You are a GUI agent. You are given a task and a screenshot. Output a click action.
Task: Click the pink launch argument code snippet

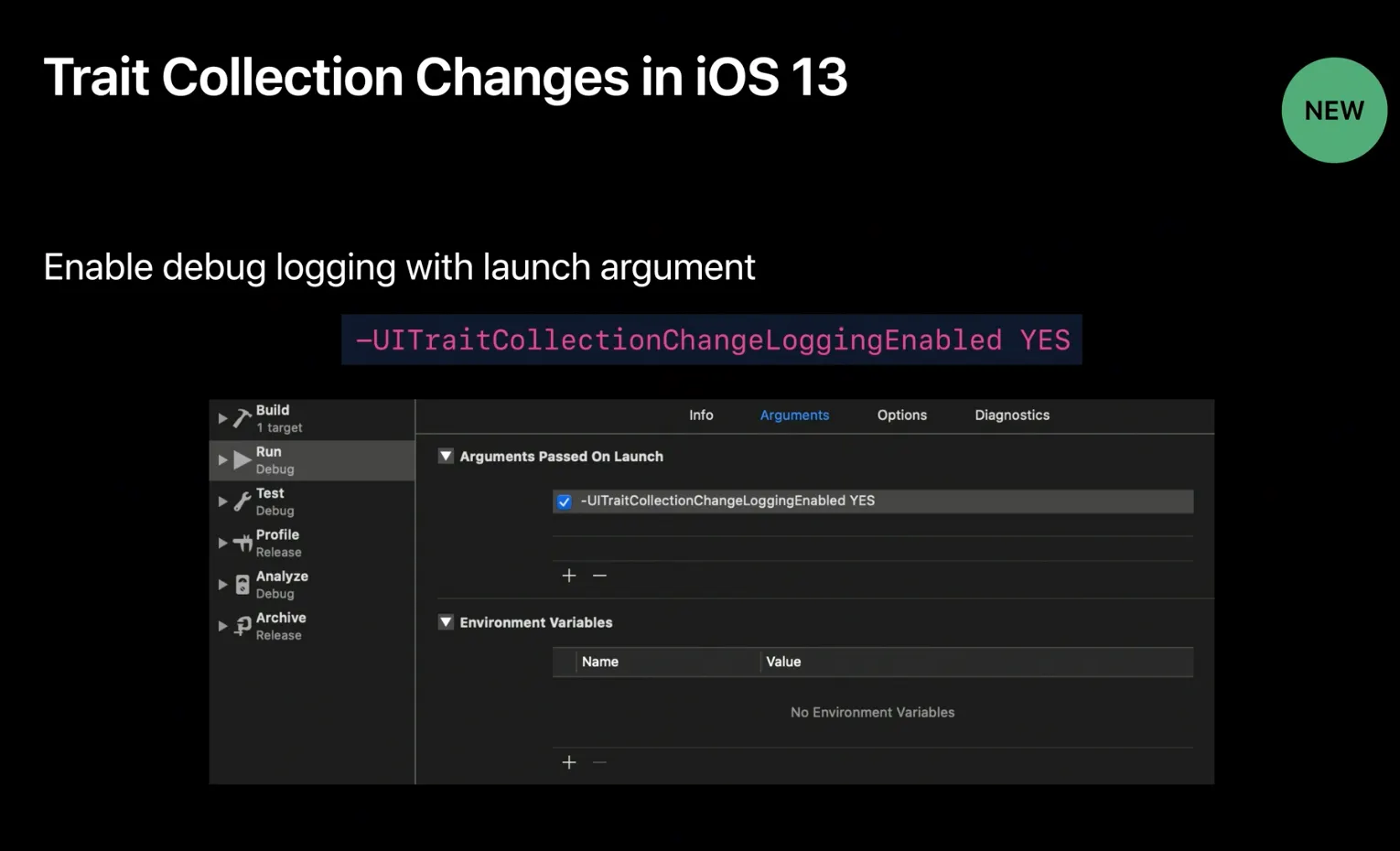pos(712,339)
